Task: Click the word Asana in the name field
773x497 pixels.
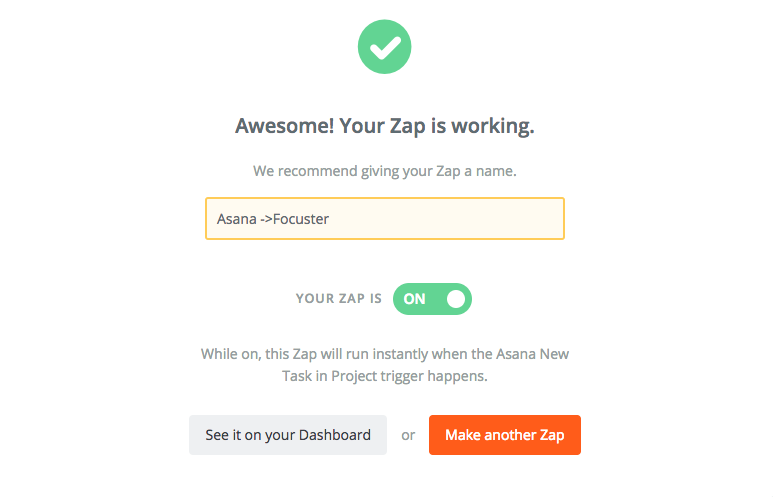Action: (237, 219)
